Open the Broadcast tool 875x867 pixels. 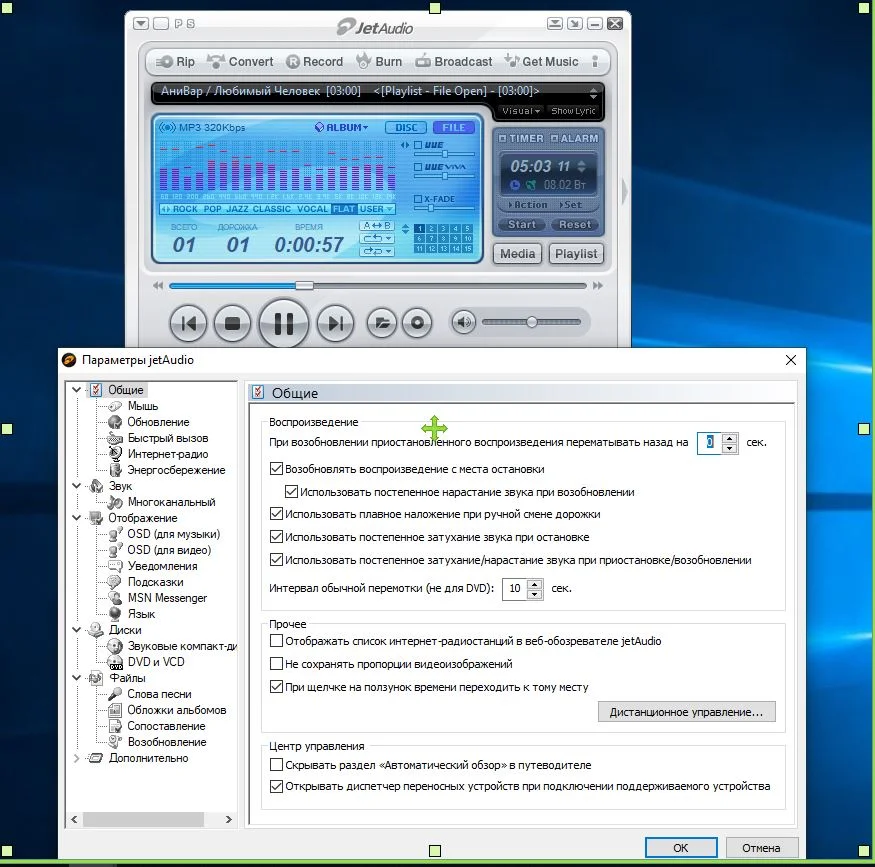click(454, 62)
